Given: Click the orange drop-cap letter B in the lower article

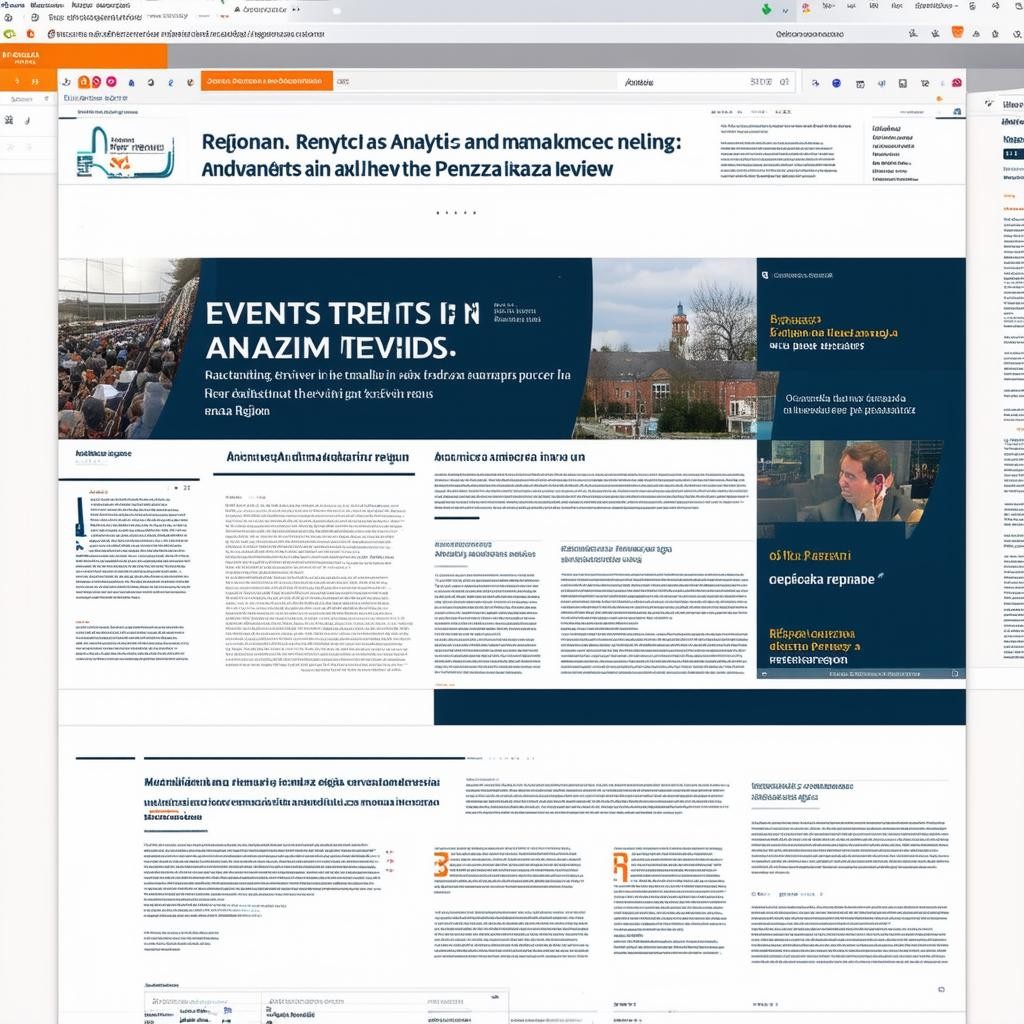Looking at the screenshot, I should [x=441, y=864].
